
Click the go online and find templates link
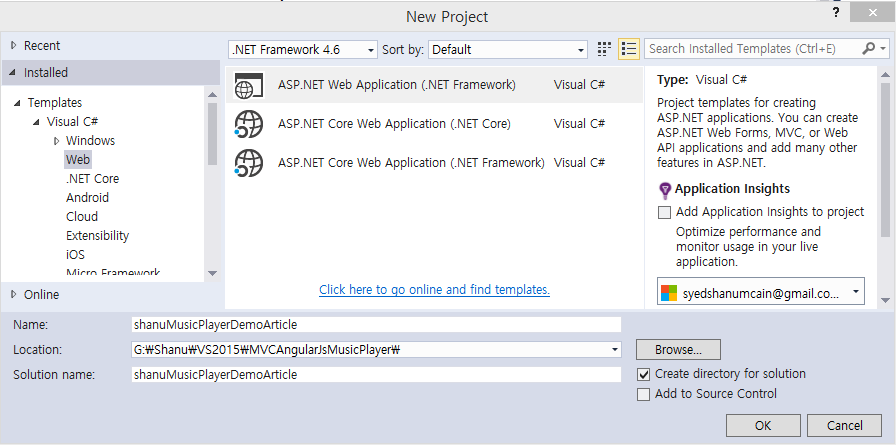[434, 290]
